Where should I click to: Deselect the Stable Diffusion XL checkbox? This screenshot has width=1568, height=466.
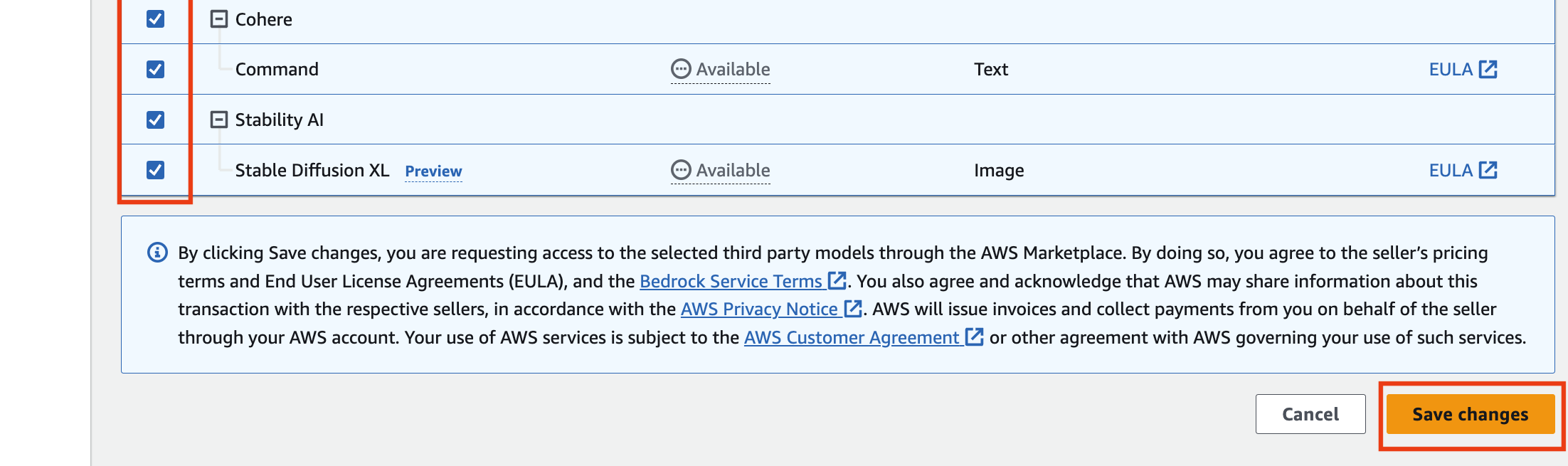point(155,170)
